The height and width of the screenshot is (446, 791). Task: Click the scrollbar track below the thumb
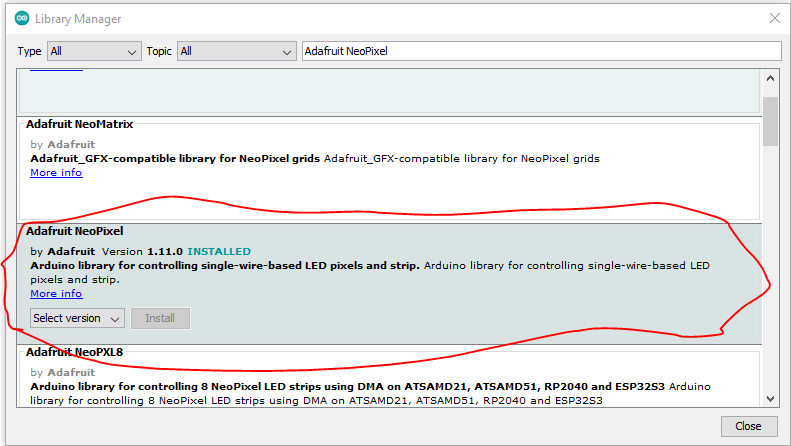pyautogui.click(x=770, y=270)
